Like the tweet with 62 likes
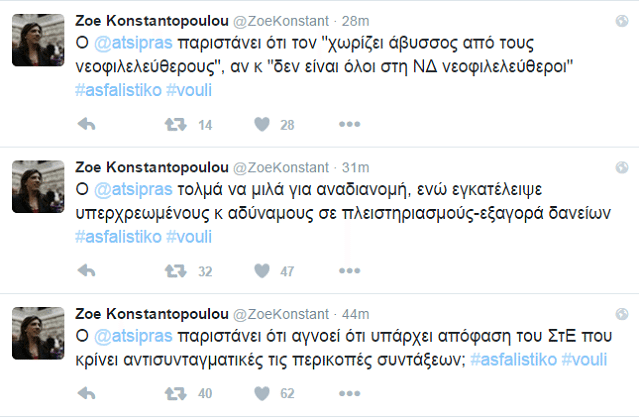This screenshot has width=639, height=417. (x=262, y=394)
